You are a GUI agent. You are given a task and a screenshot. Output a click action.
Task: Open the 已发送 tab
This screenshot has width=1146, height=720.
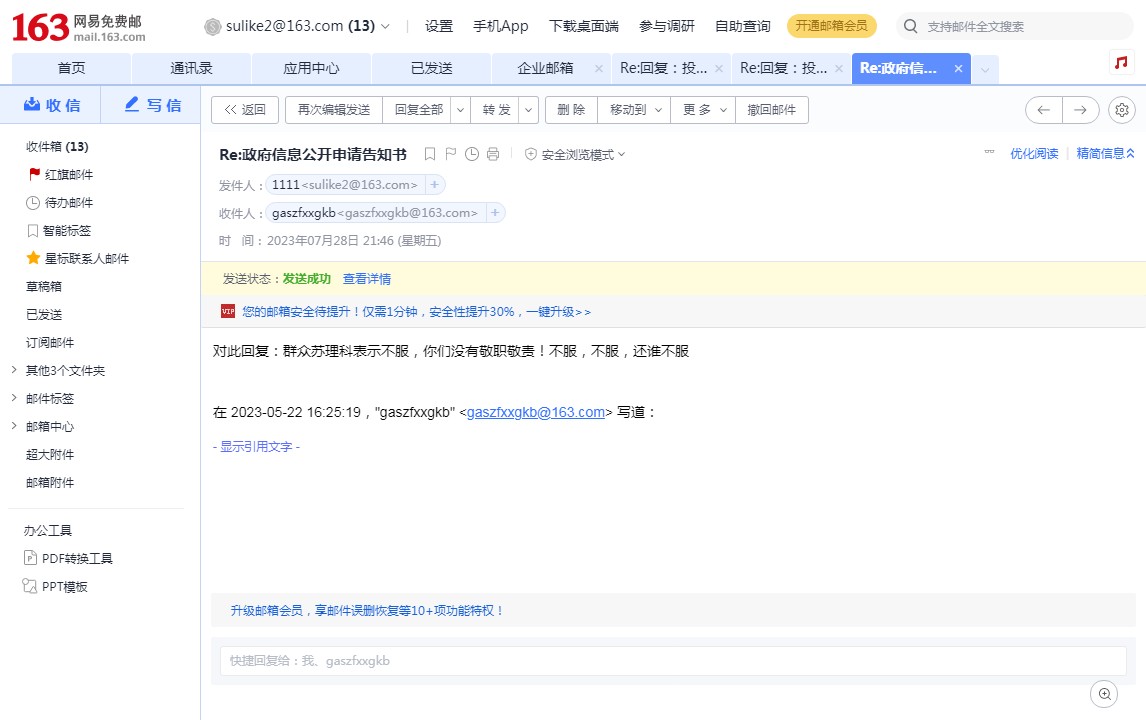coord(431,68)
